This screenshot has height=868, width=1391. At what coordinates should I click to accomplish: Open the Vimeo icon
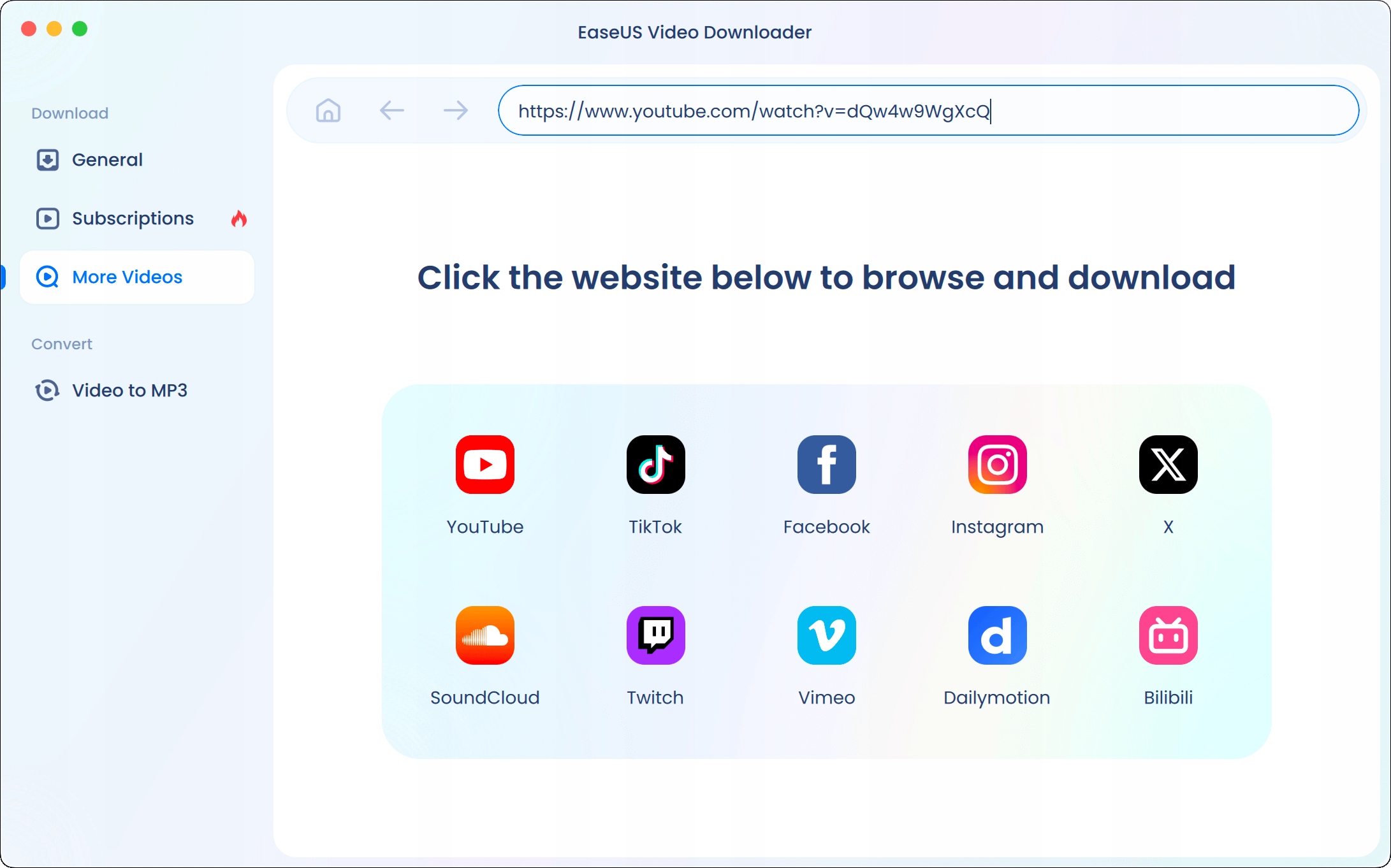[826, 635]
